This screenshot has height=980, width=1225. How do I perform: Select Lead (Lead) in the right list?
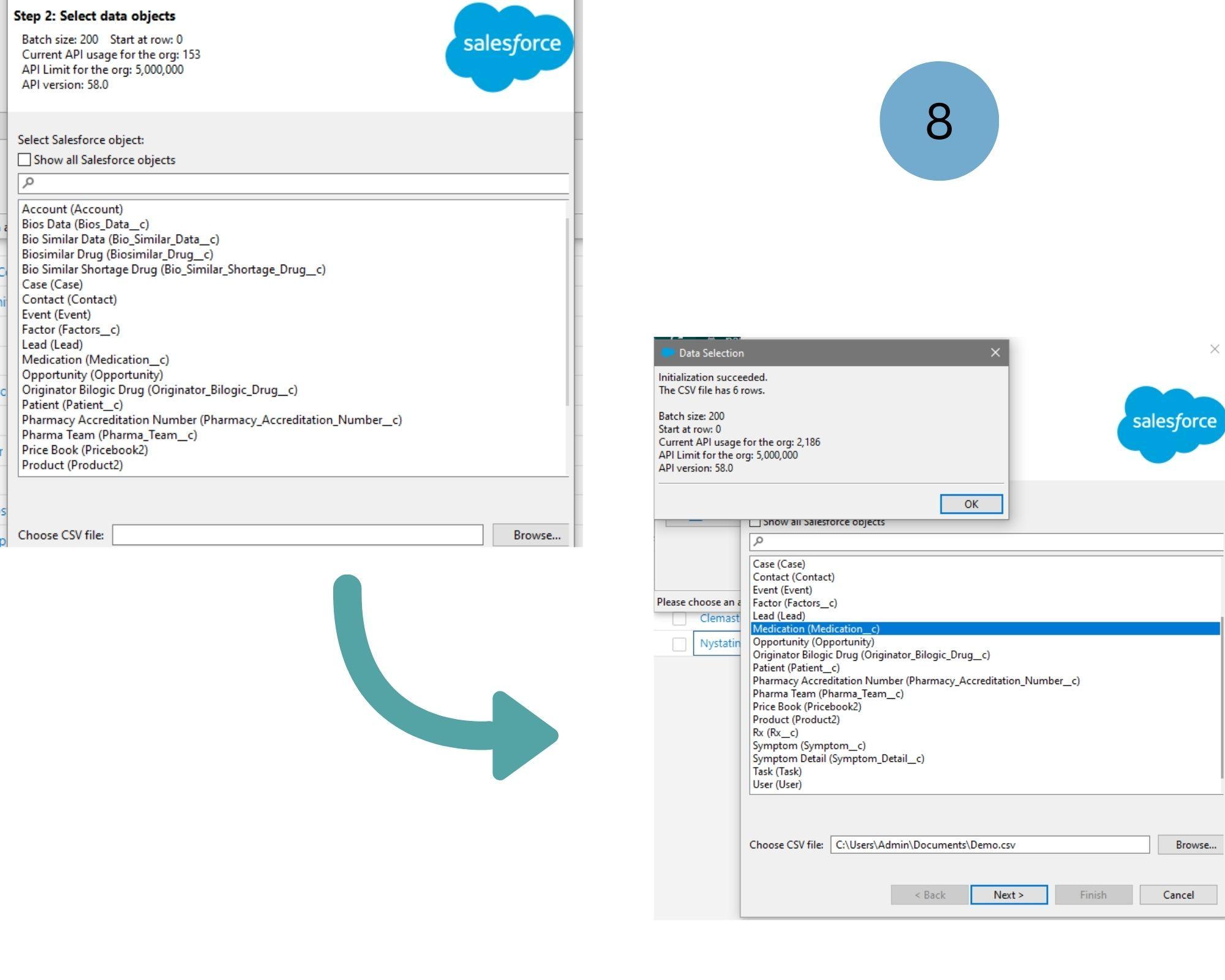point(779,616)
